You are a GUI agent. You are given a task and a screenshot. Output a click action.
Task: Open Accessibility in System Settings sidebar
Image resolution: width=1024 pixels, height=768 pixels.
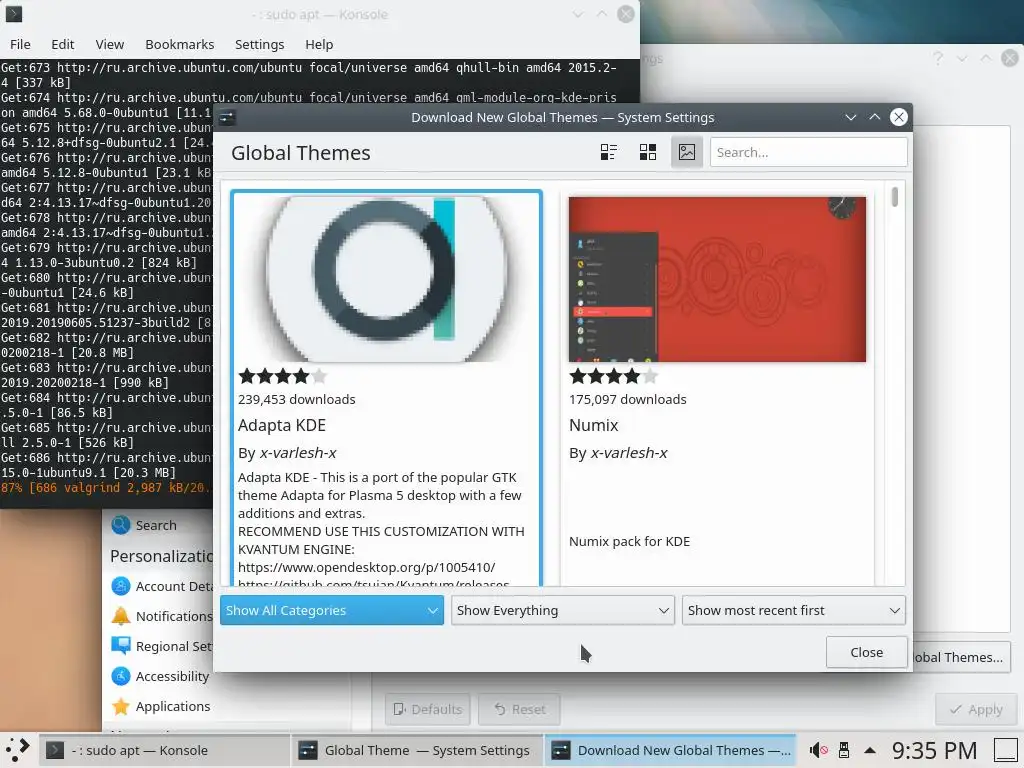[161, 676]
